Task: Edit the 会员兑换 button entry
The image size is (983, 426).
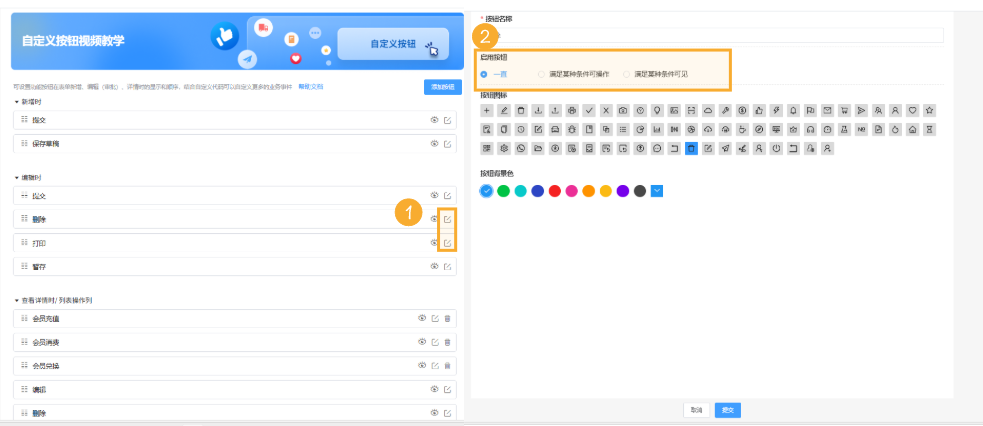Action: 435,365
